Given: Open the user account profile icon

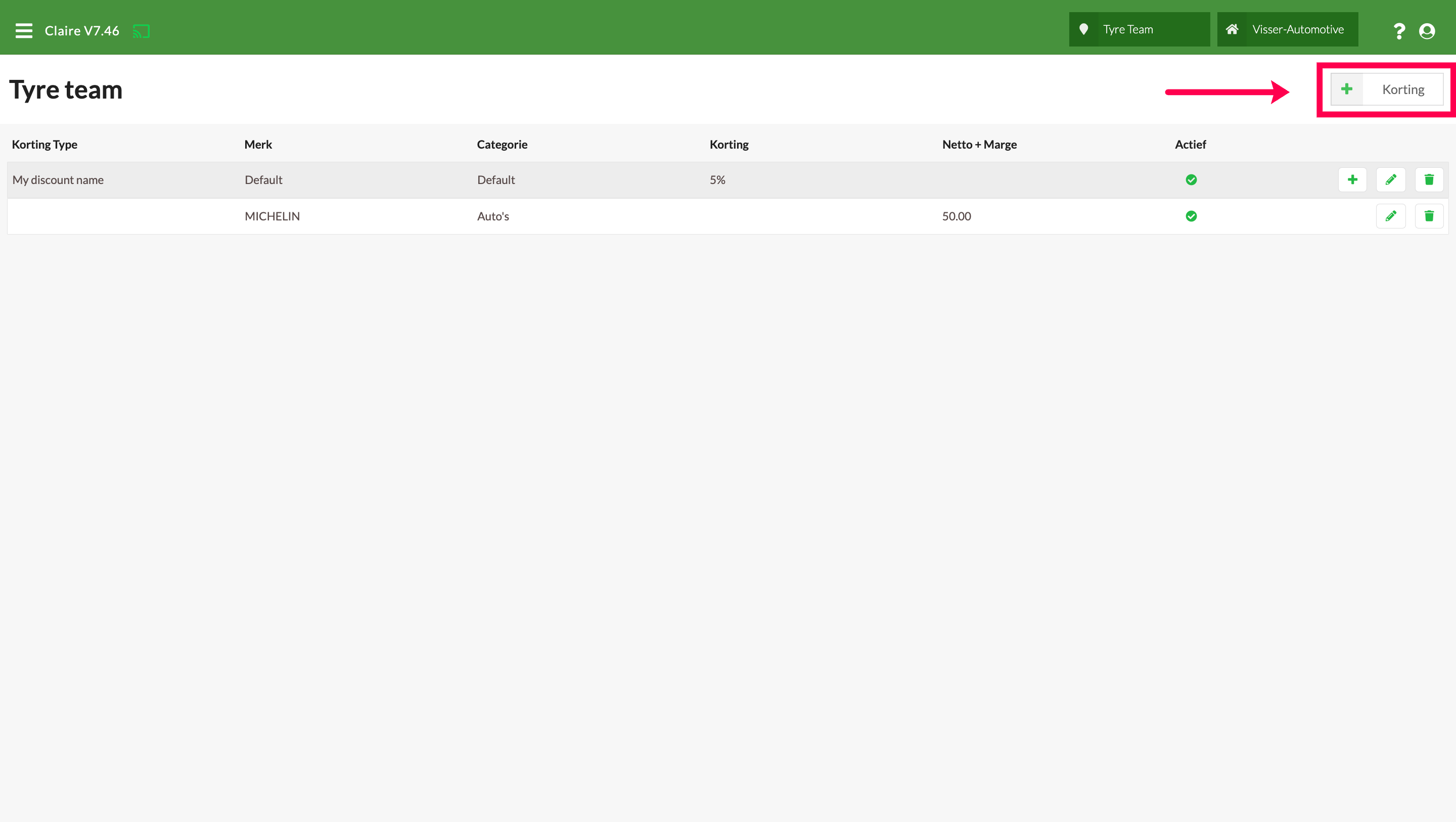Looking at the screenshot, I should click(1427, 30).
